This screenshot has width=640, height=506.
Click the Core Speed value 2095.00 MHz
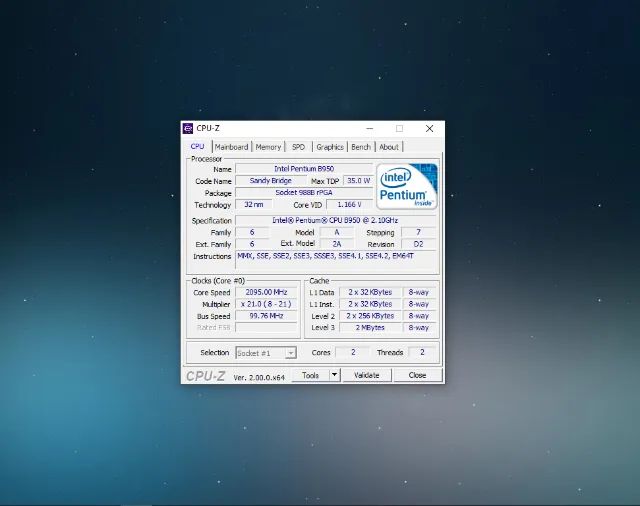[x=267, y=292]
